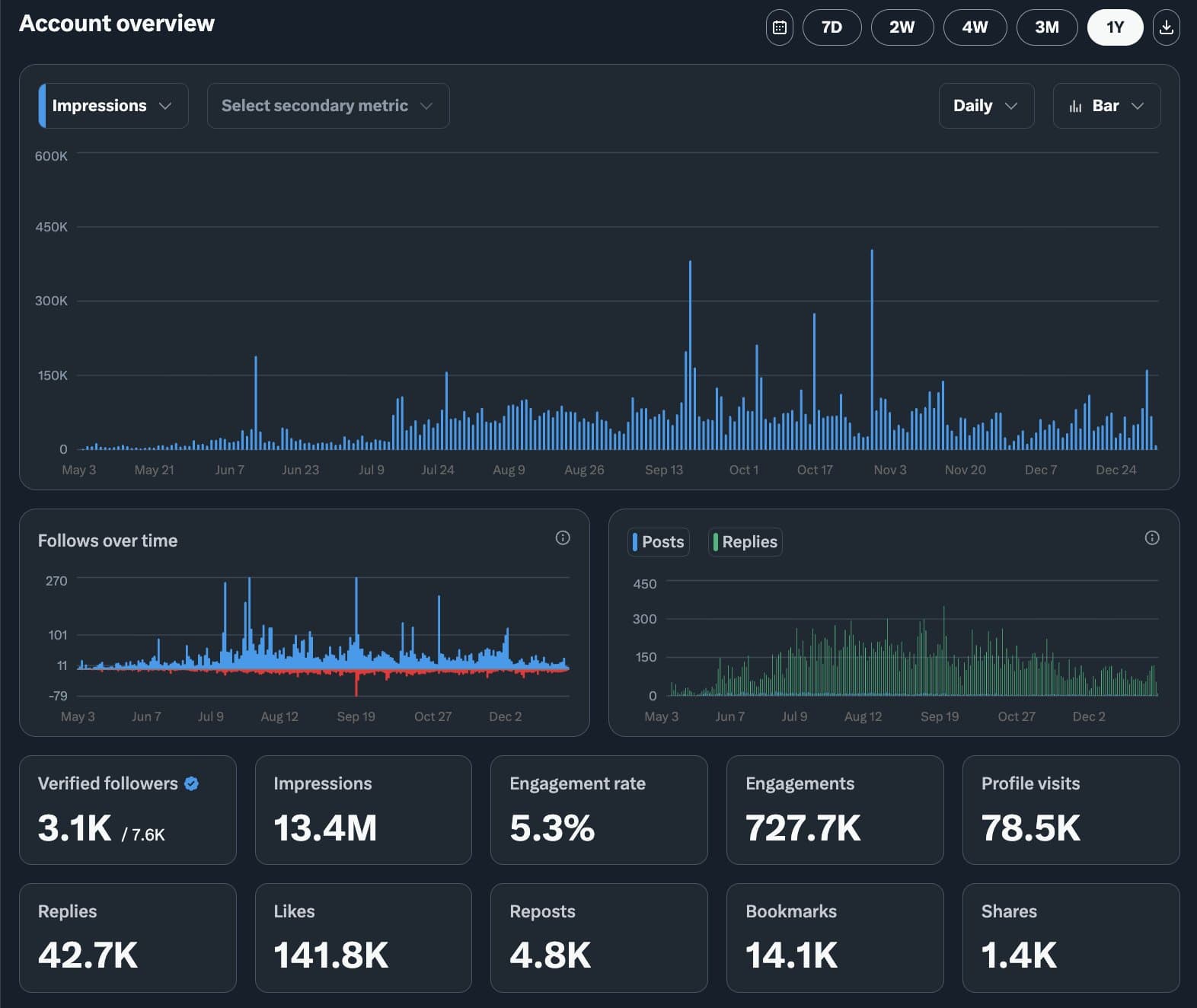Viewport: 1197px width, 1008px height.
Task: Click the / 7.6K total followers text
Action: (143, 835)
